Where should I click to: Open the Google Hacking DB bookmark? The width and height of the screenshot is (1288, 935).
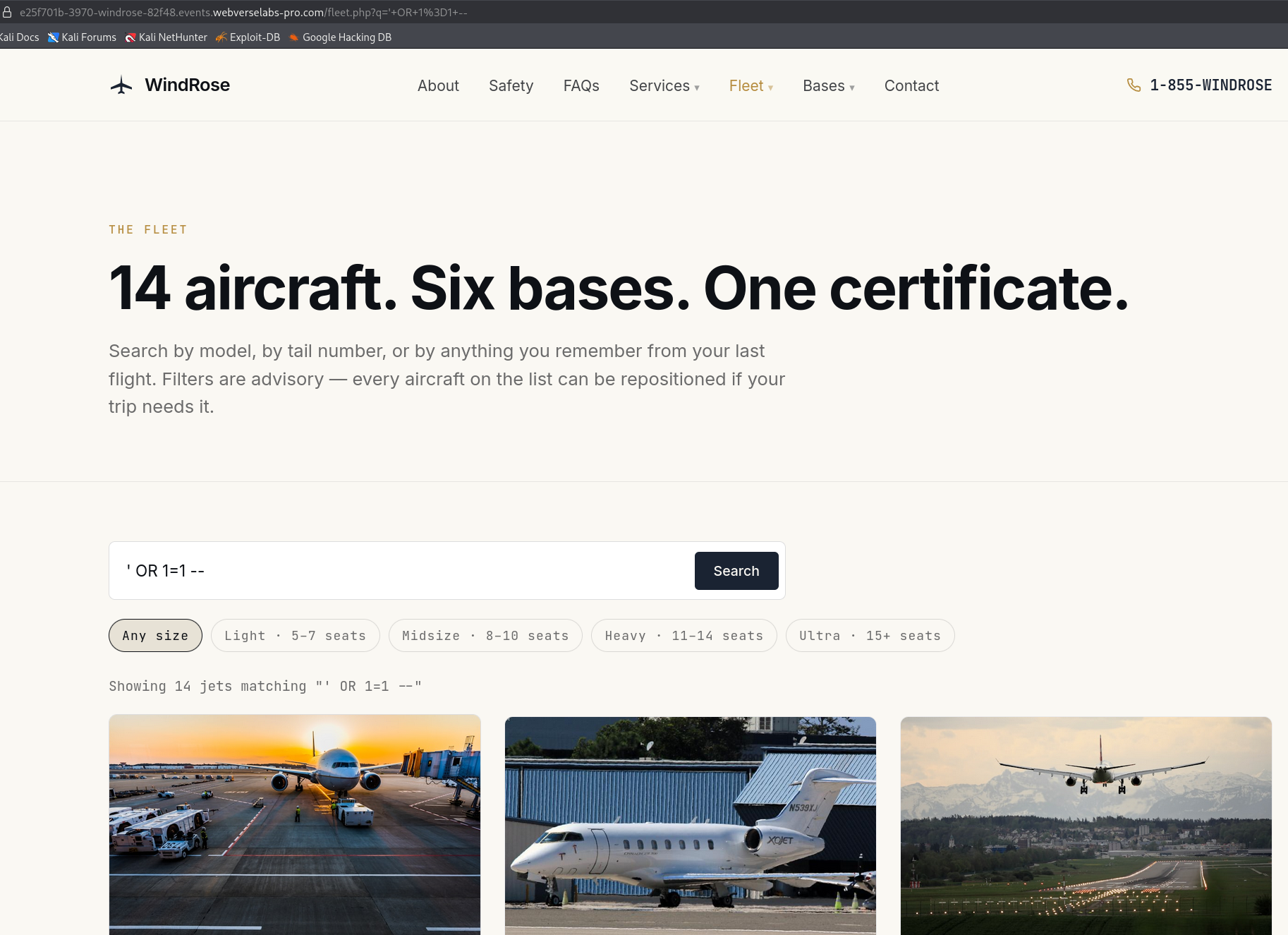(x=340, y=37)
